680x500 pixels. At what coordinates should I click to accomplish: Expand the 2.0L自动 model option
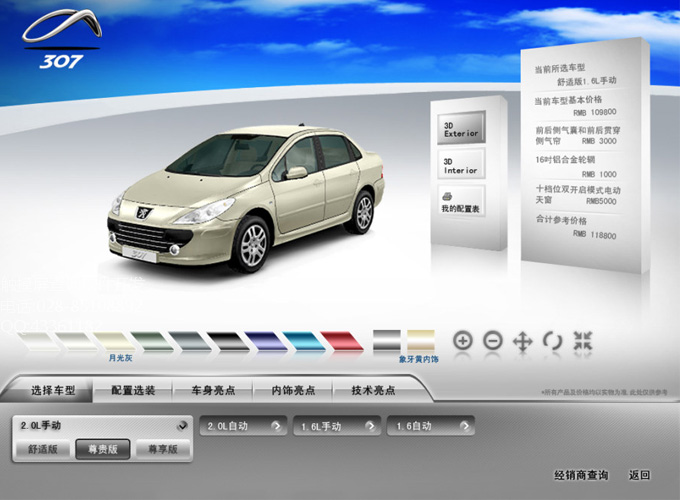(x=243, y=426)
